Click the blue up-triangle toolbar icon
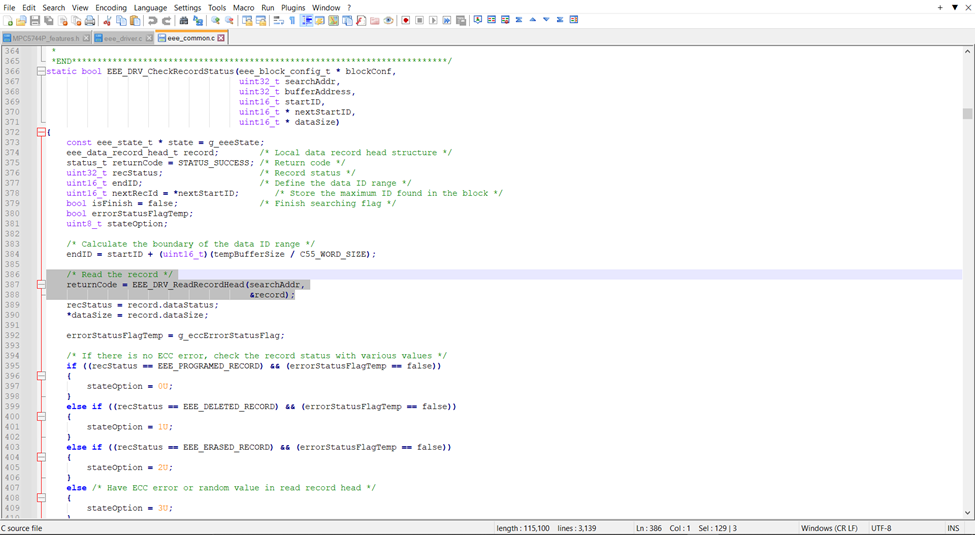The width and height of the screenshot is (975, 535). (532, 20)
